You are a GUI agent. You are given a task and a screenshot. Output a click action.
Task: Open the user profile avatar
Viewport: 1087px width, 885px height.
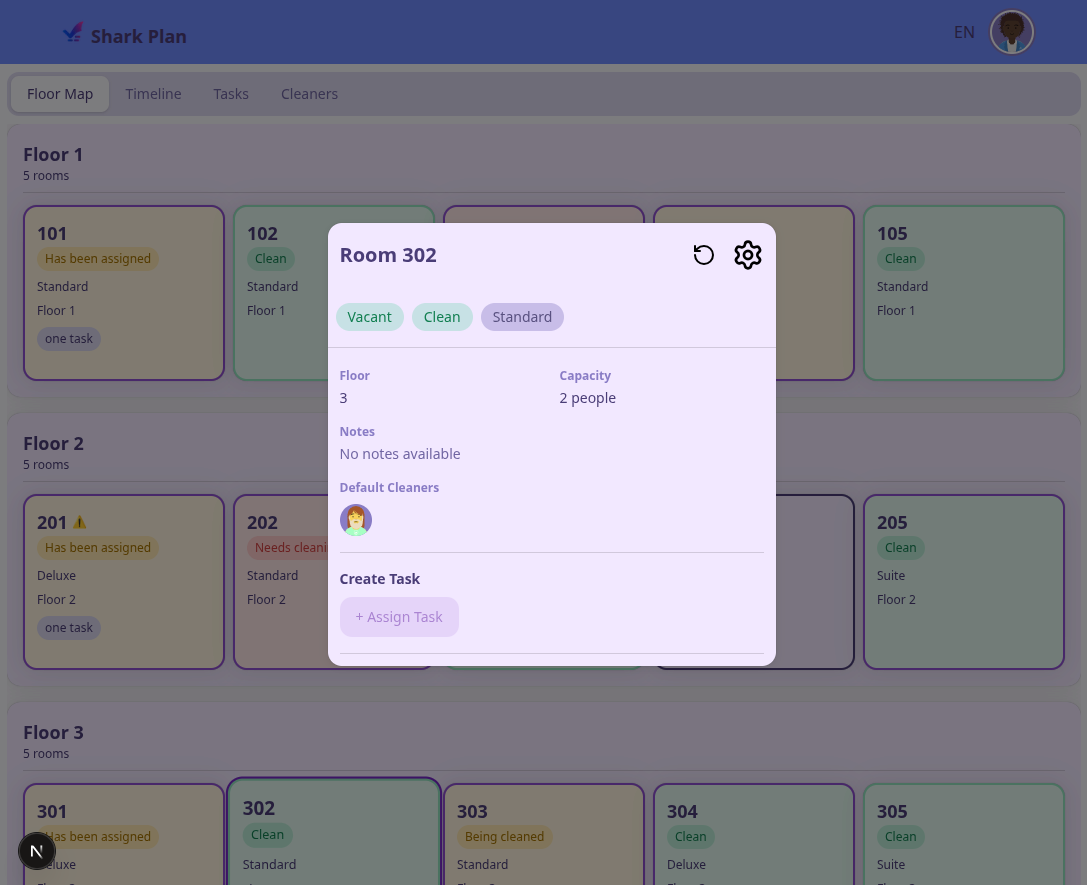1011,32
